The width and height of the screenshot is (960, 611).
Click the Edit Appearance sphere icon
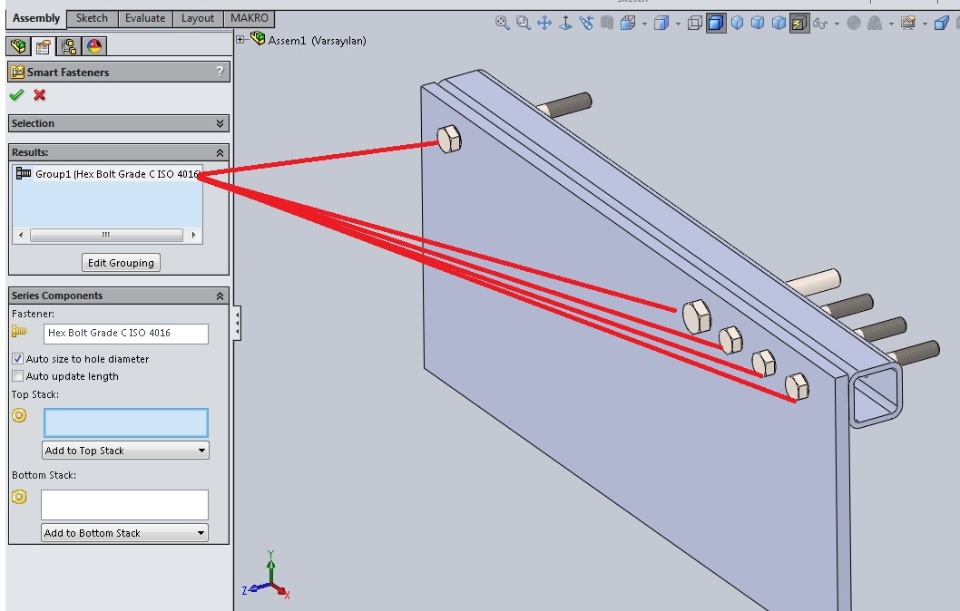tap(853, 23)
